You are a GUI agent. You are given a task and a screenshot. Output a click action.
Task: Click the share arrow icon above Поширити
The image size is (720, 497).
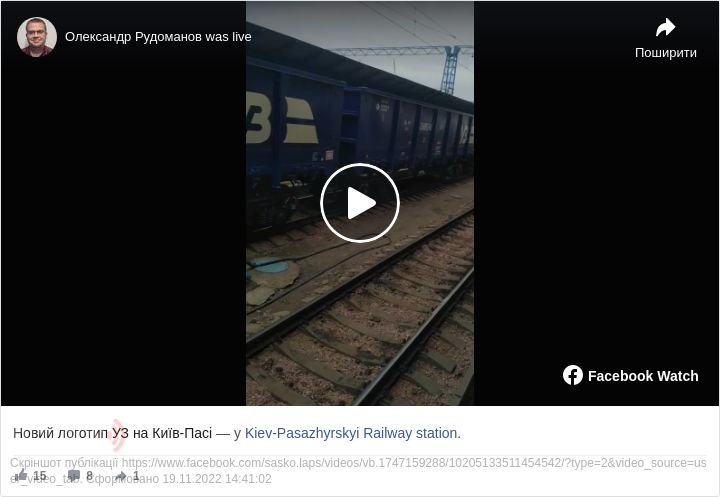pos(665,27)
